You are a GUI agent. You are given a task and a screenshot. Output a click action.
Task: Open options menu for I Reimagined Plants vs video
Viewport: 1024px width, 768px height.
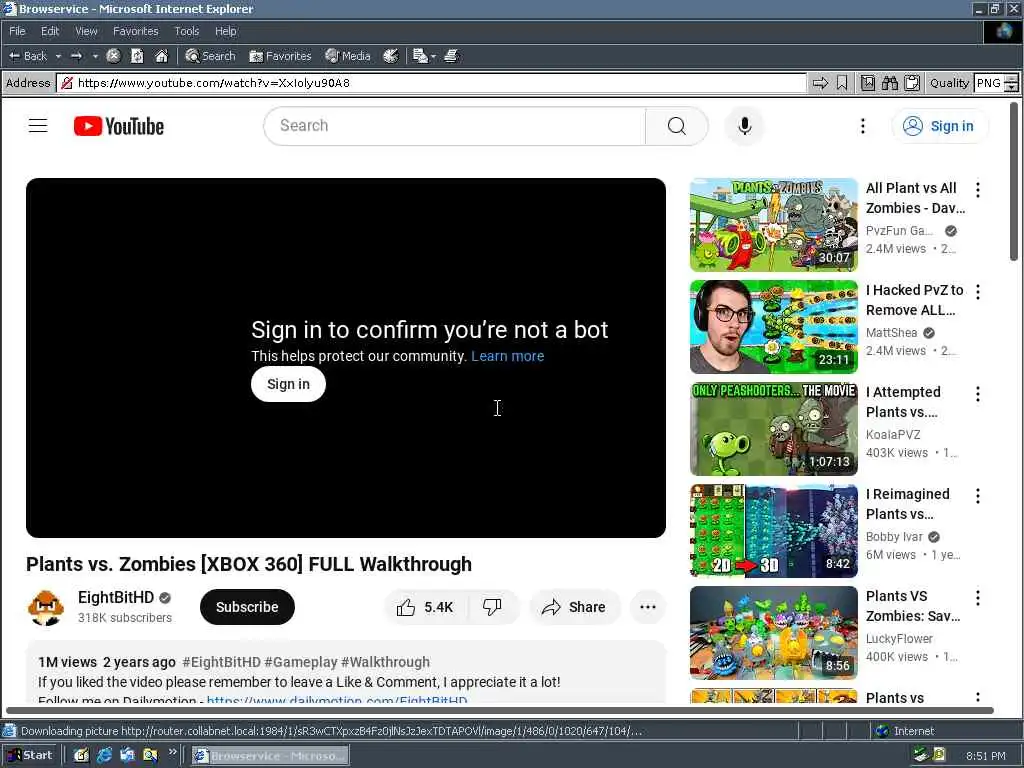[978, 496]
